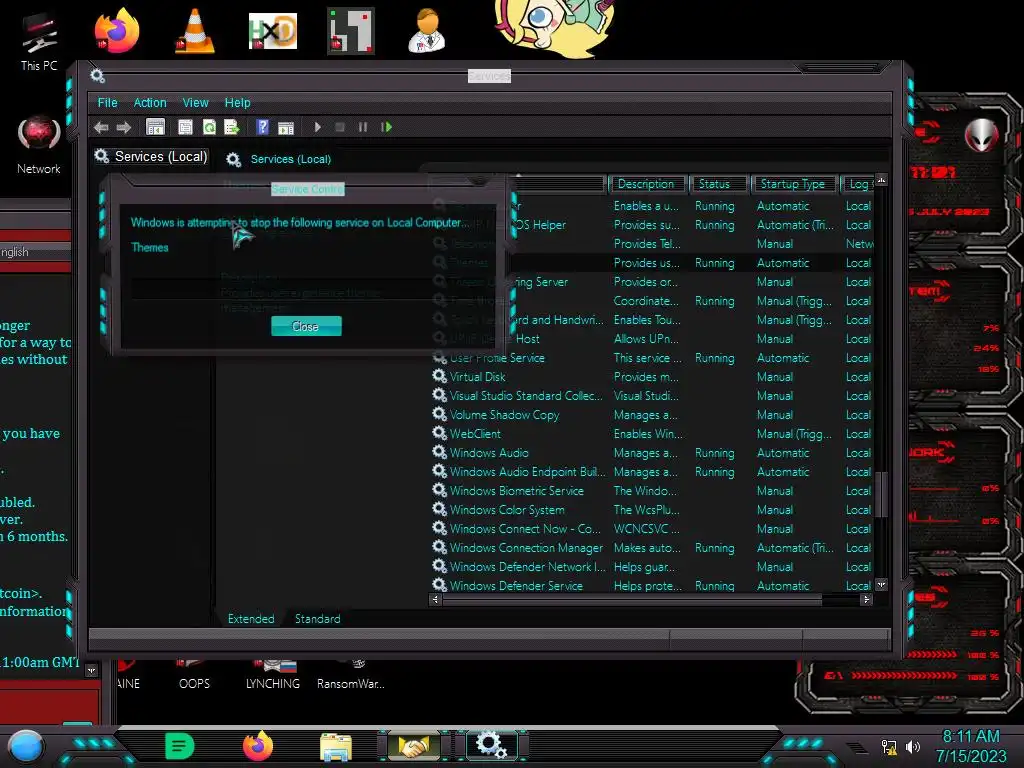Click the Start Service play icon
The image size is (1024, 768).
[317, 127]
